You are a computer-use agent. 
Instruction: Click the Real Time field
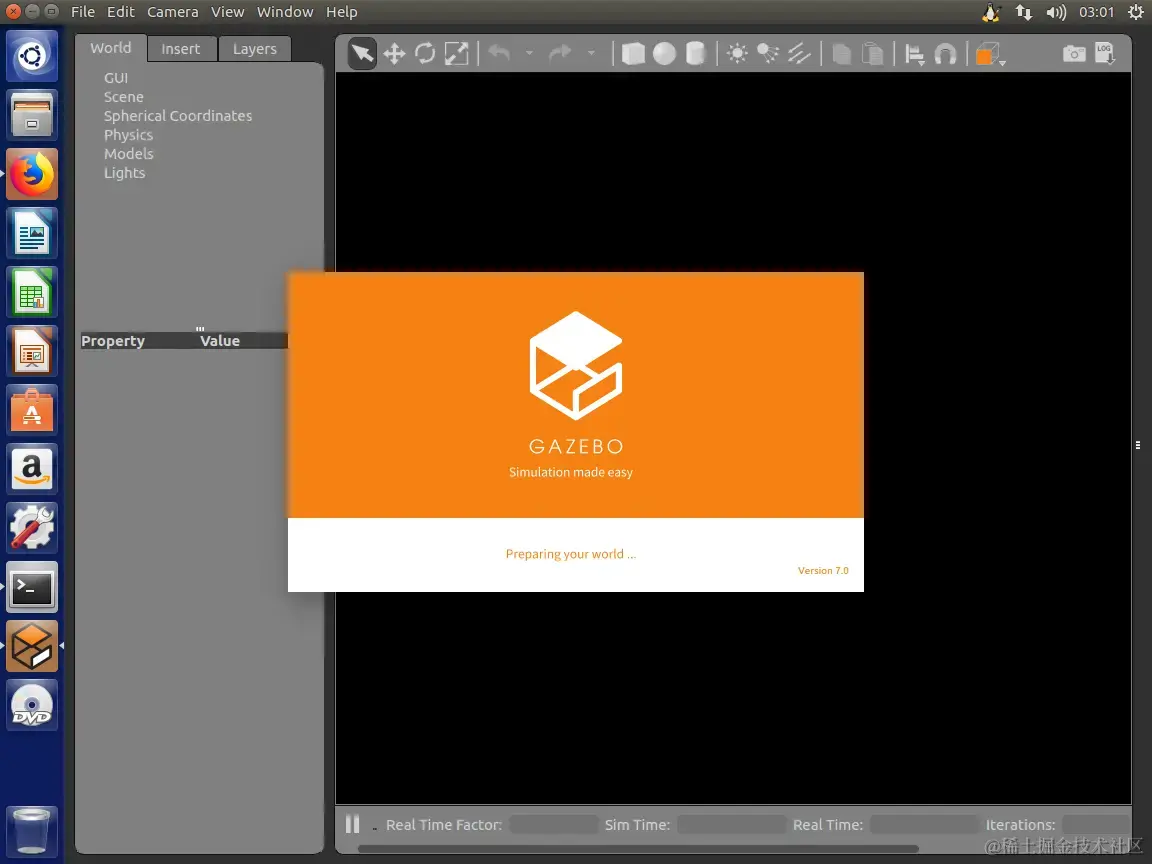(x=924, y=824)
